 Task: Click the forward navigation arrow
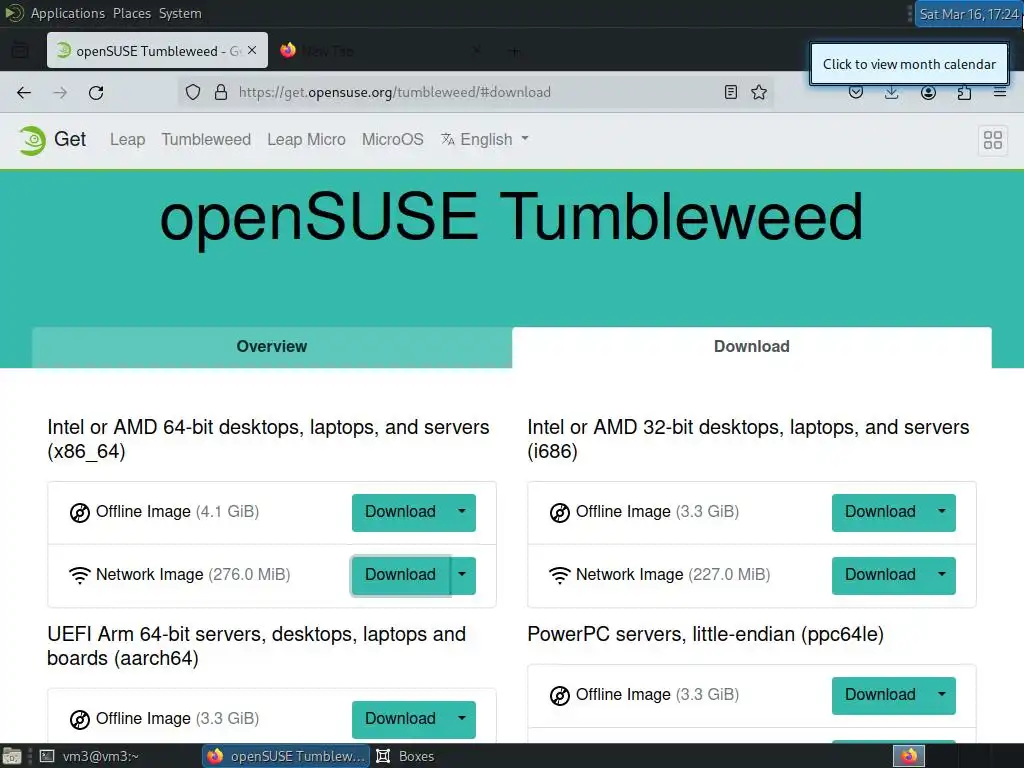60,93
